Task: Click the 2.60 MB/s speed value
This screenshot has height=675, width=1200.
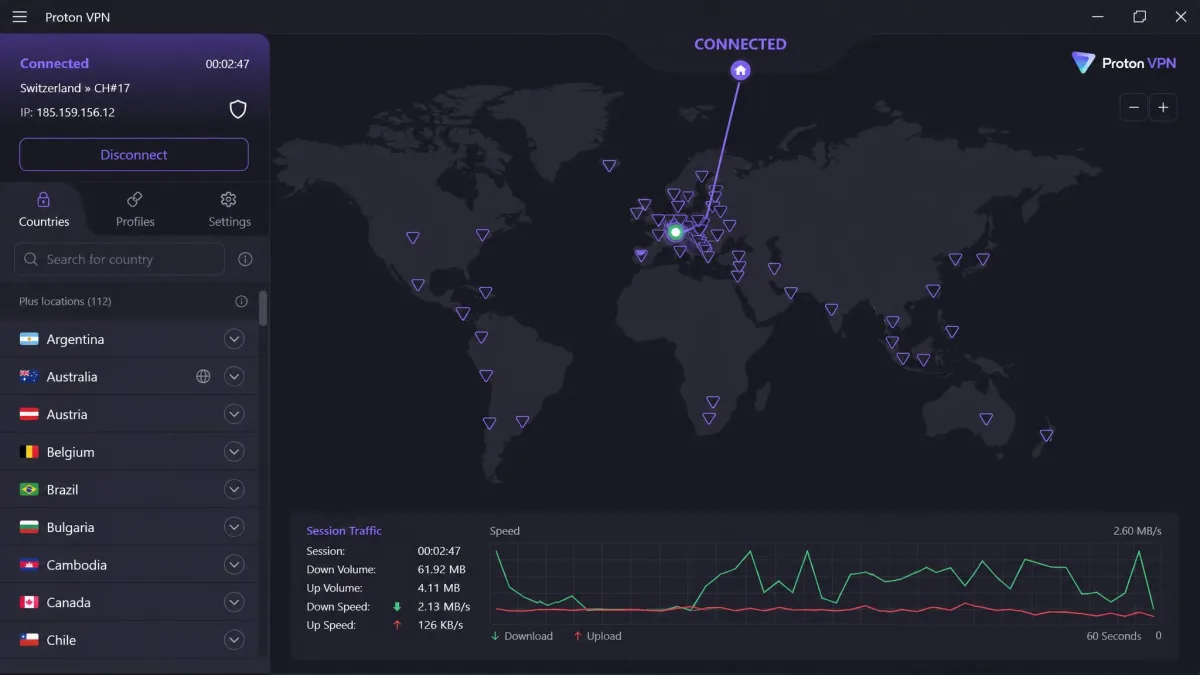Action: pyautogui.click(x=1137, y=531)
